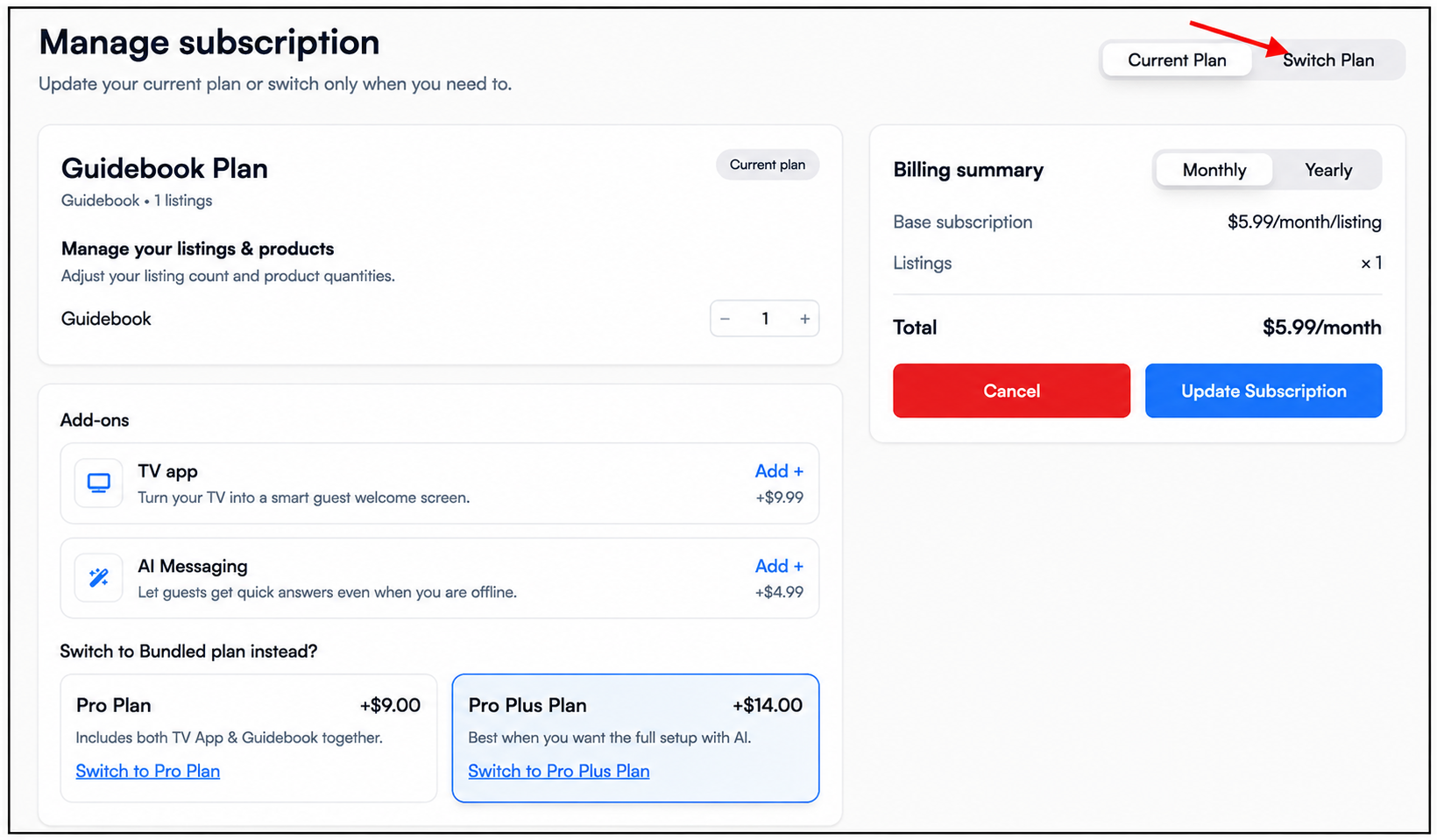Click the TV app monitor icon
Screen dimensions: 1437x840
point(99,484)
